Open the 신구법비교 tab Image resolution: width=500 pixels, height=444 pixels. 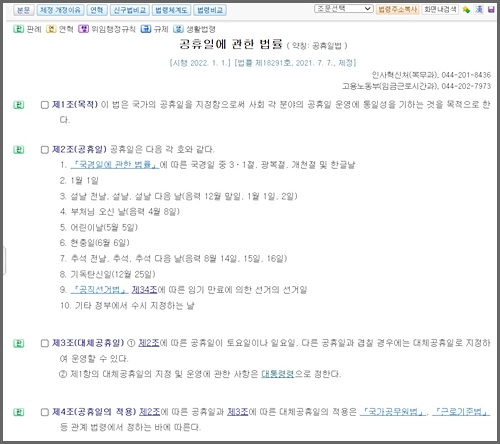pyautogui.click(x=130, y=10)
